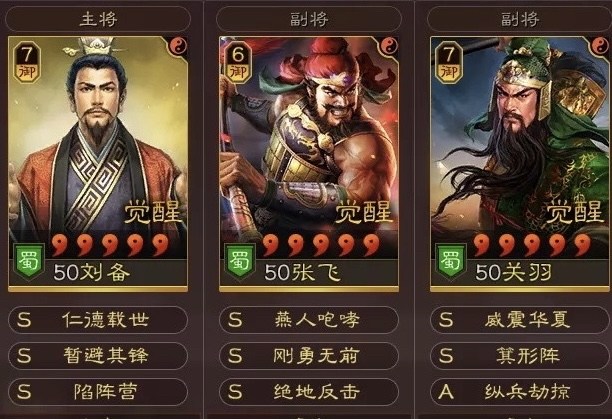Tap the yin-yang icon on Liu Bei's card

click(178, 47)
